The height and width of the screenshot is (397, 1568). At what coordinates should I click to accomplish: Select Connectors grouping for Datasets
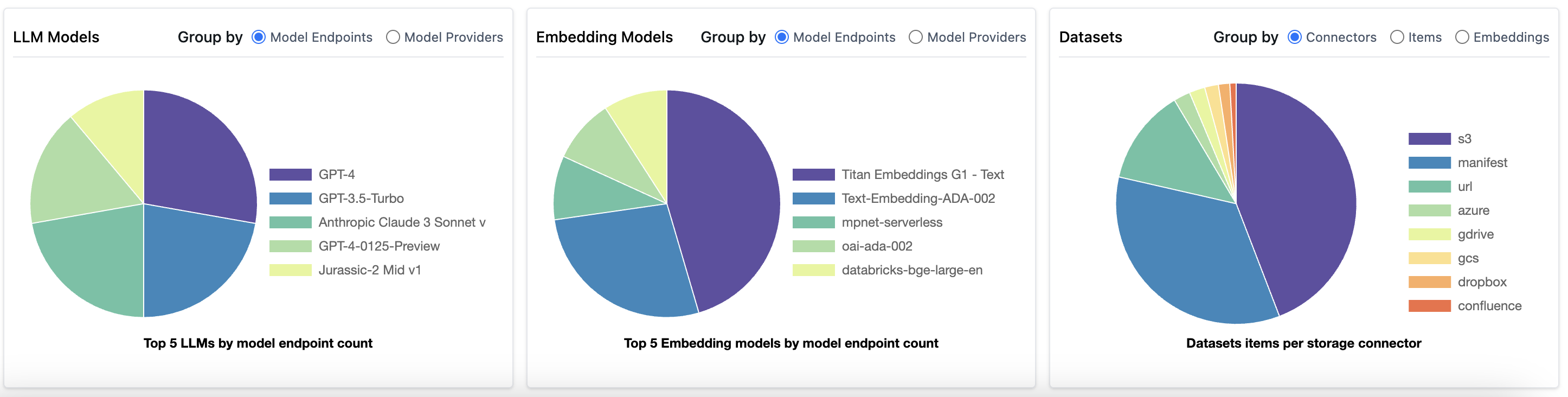pos(1295,37)
